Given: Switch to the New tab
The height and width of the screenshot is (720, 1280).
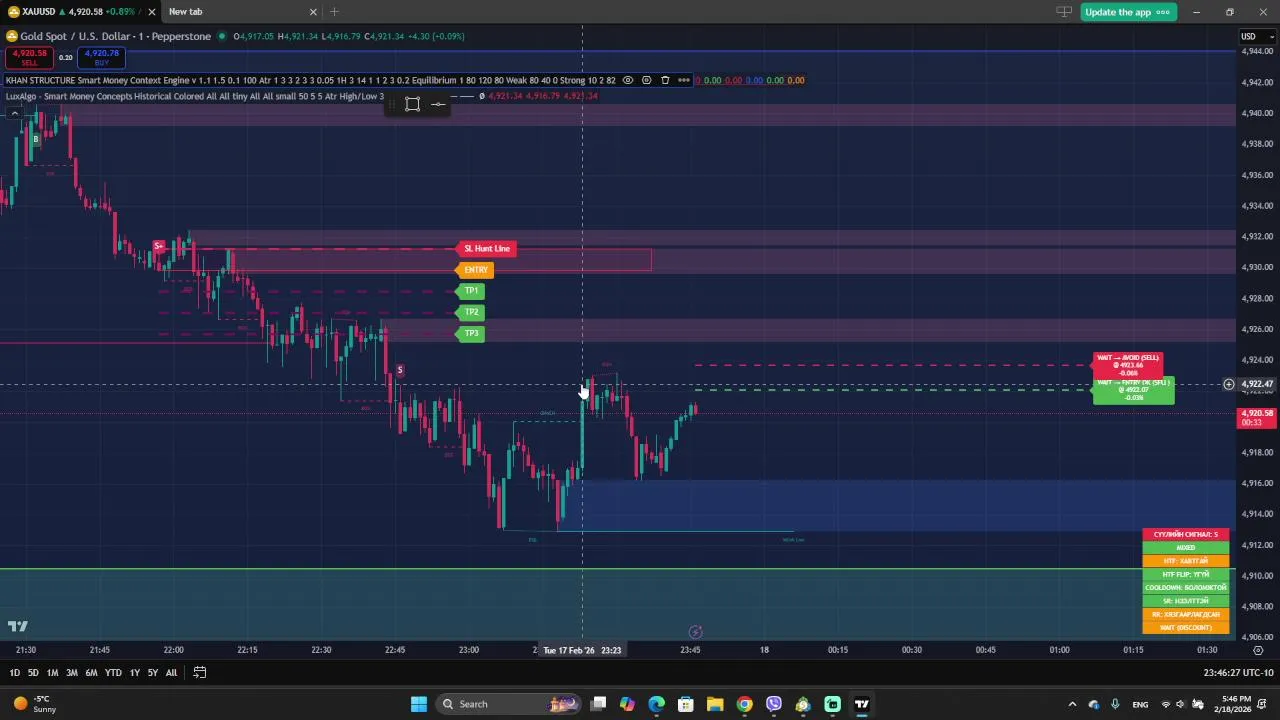Looking at the screenshot, I should coord(240,12).
